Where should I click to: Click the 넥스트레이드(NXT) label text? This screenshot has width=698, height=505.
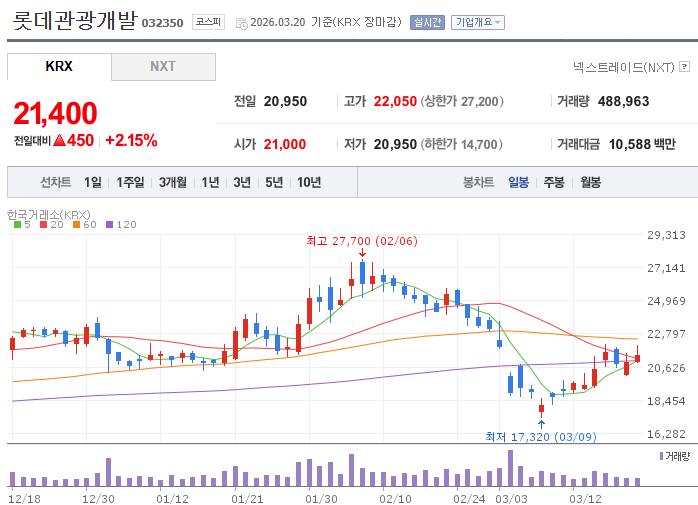(624, 67)
